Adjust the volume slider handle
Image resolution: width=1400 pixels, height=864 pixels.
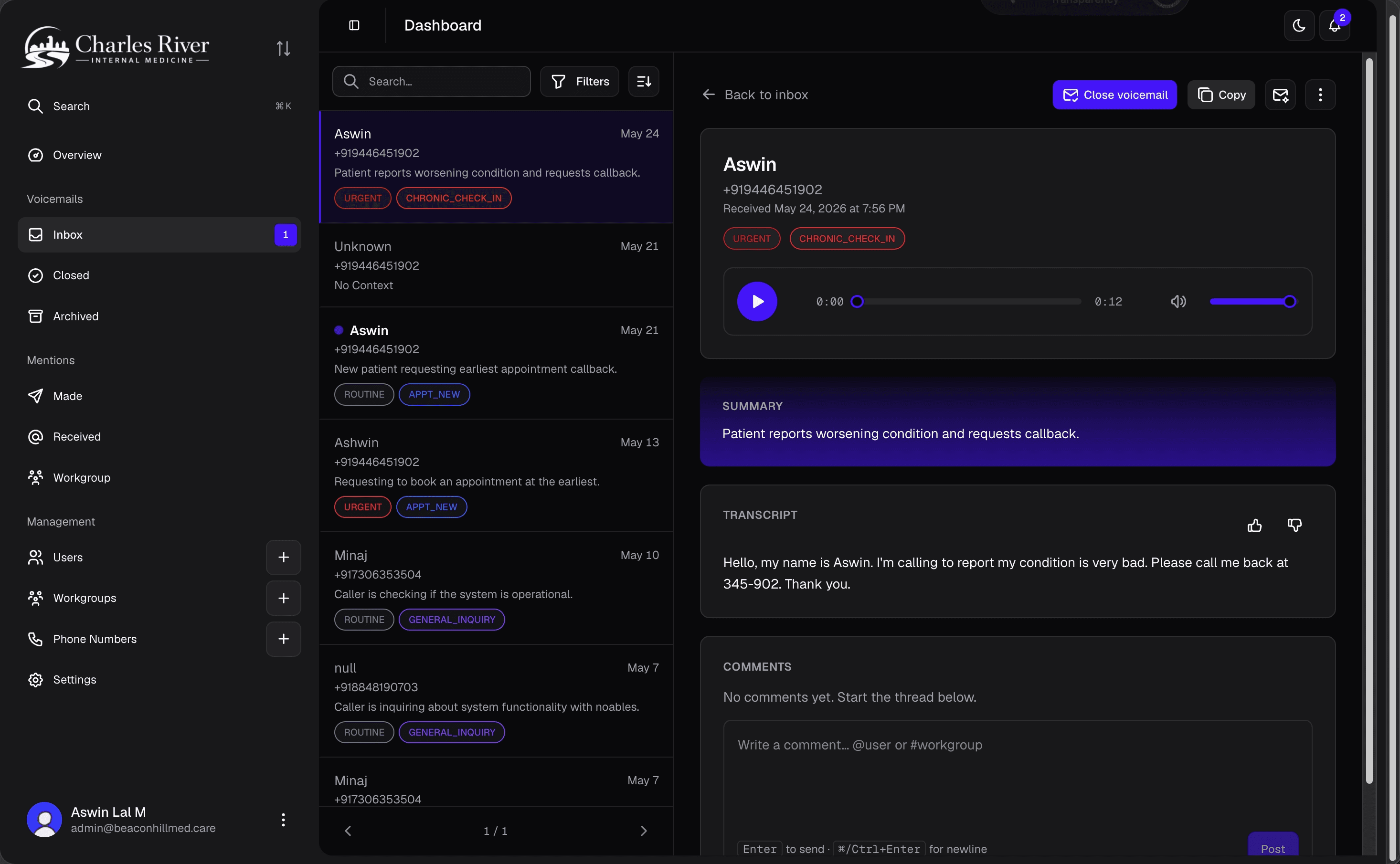[1289, 301]
